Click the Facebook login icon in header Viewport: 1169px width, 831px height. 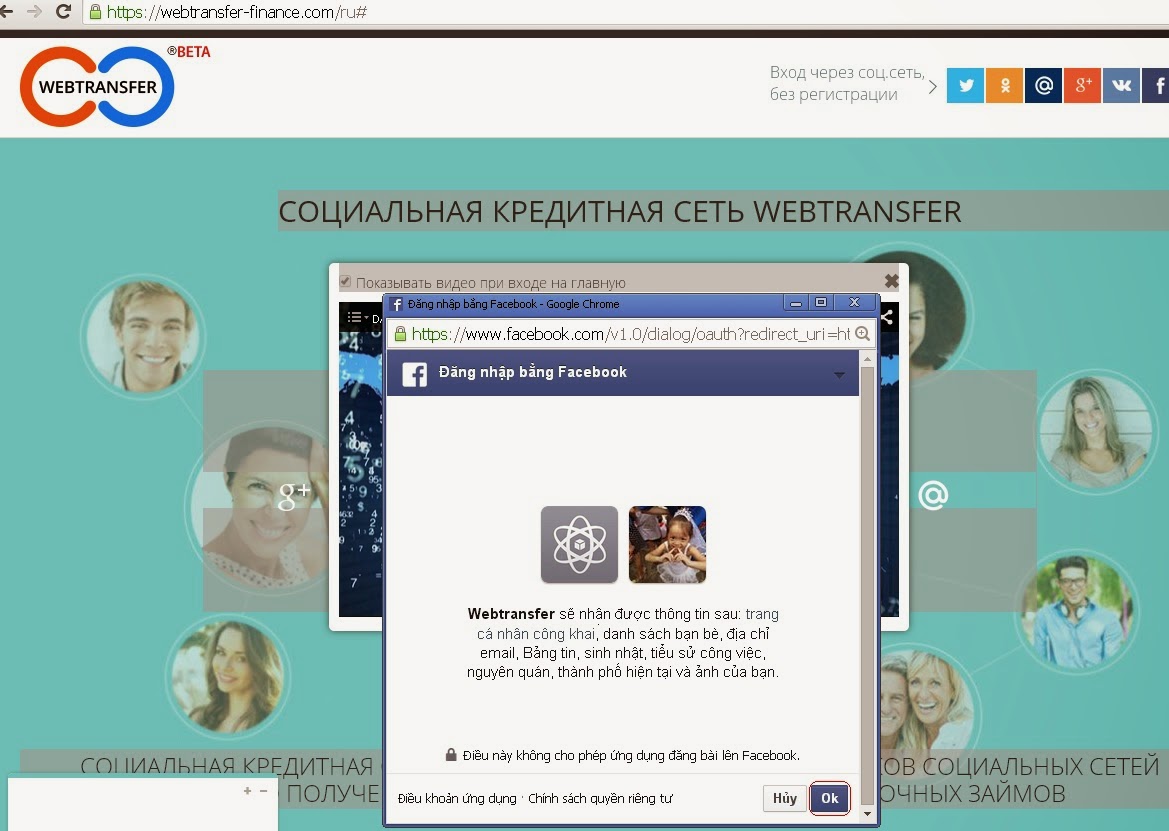[1156, 85]
